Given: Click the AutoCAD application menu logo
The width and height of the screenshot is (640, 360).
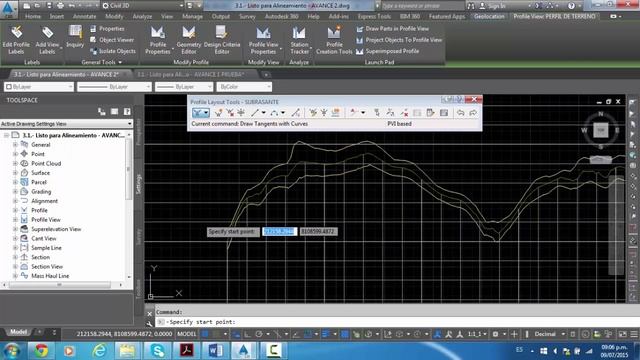Looking at the screenshot, I should tap(9, 9).
